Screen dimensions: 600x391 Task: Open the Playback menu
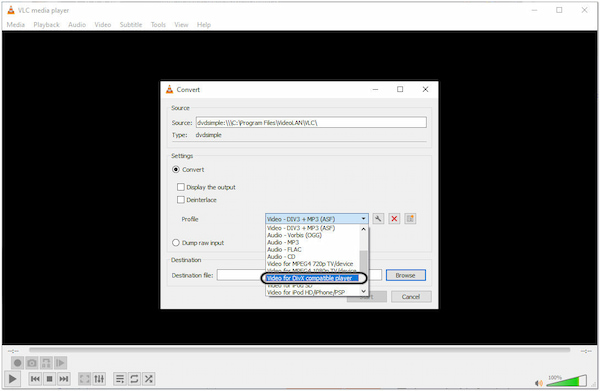pos(47,24)
